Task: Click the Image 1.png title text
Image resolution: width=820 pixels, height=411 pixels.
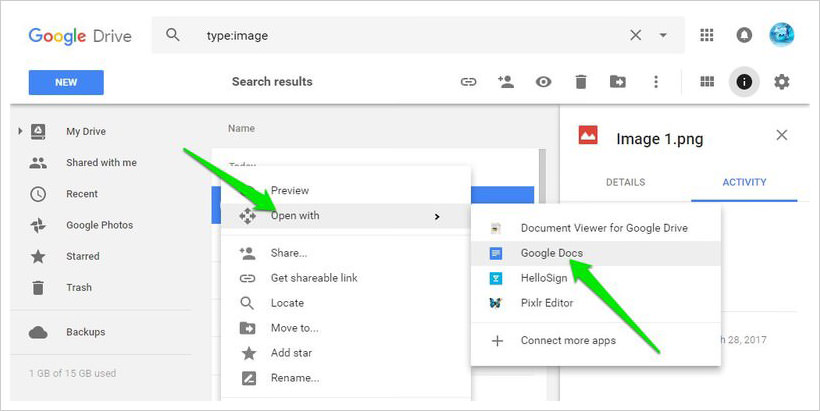Action: 659,139
